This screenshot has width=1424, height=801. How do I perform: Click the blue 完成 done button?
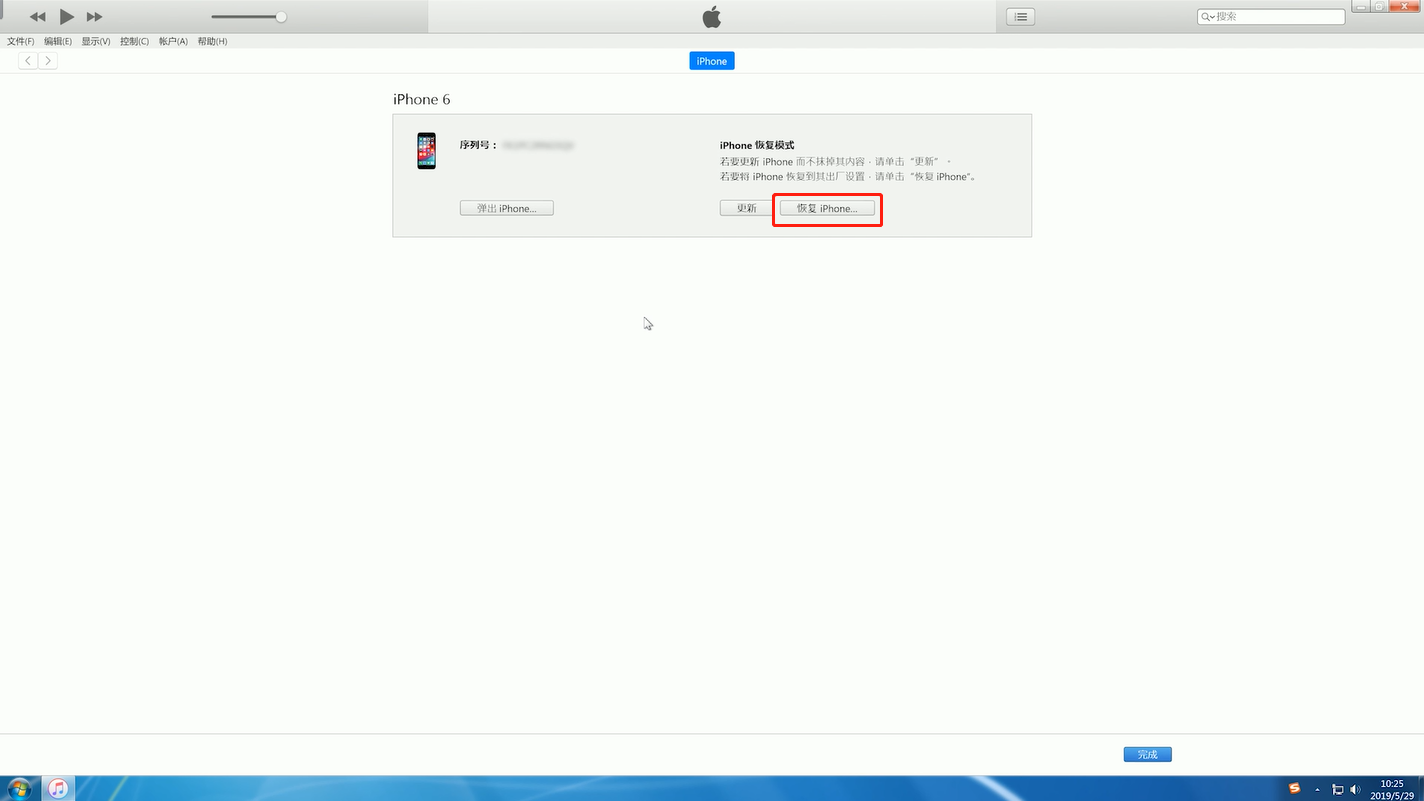(x=1147, y=754)
